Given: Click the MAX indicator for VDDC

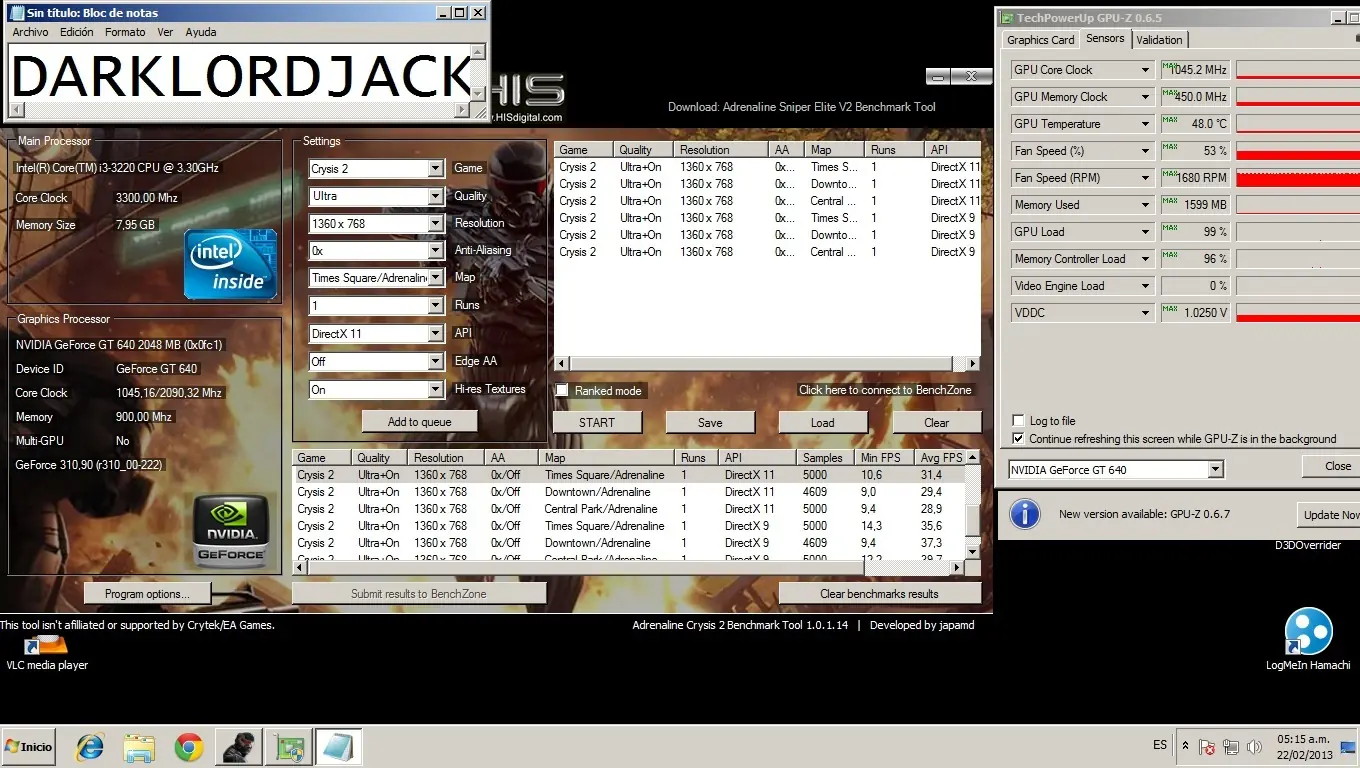Looking at the screenshot, I should (x=1169, y=311).
